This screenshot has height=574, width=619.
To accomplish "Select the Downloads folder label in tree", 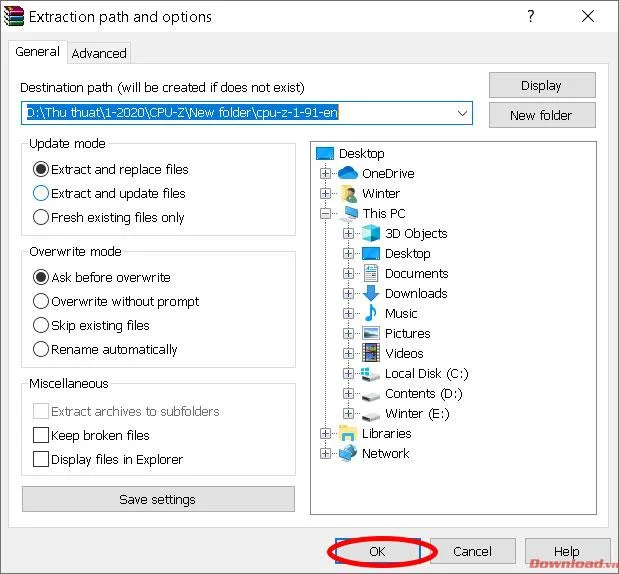I will click(416, 294).
